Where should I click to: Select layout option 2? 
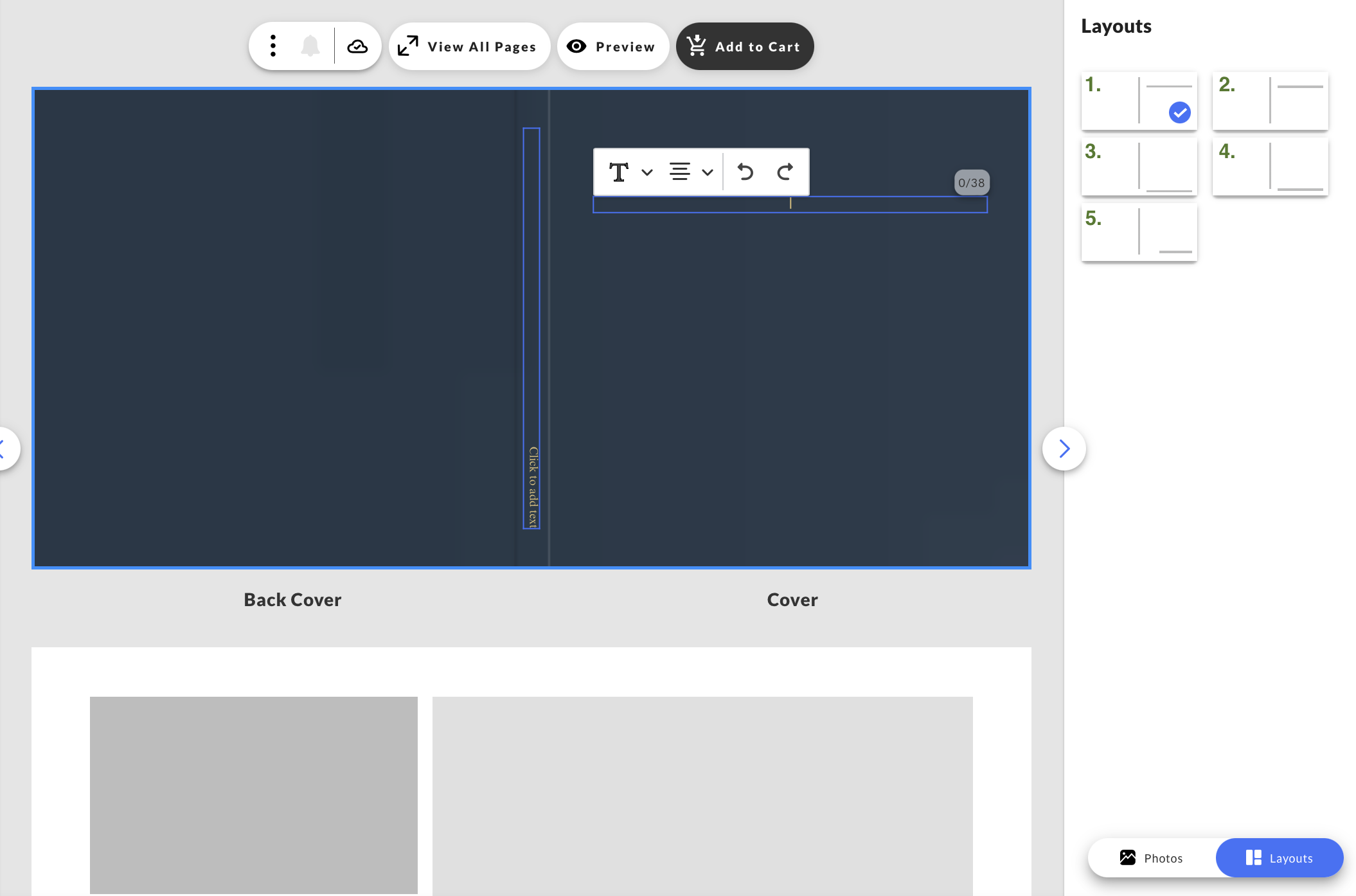pos(1270,102)
